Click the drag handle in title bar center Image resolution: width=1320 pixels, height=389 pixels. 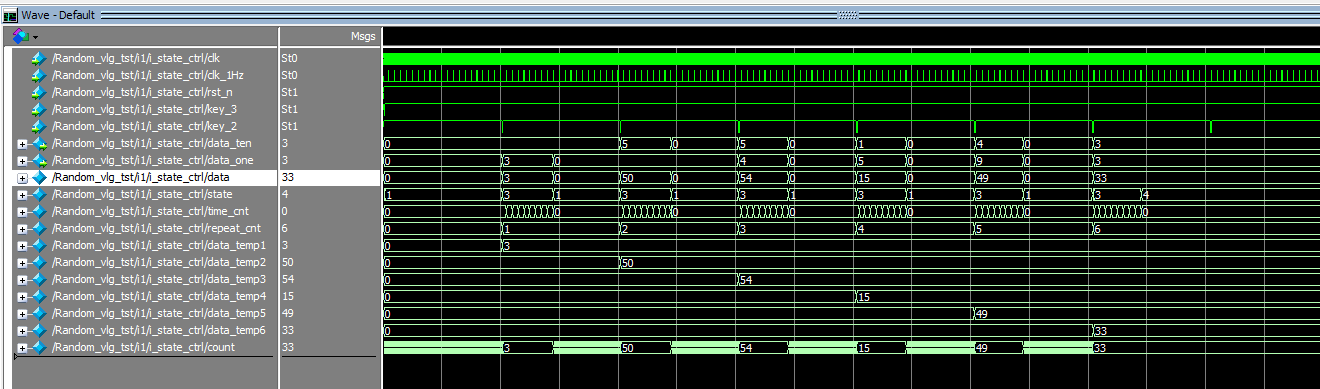tap(847, 15)
